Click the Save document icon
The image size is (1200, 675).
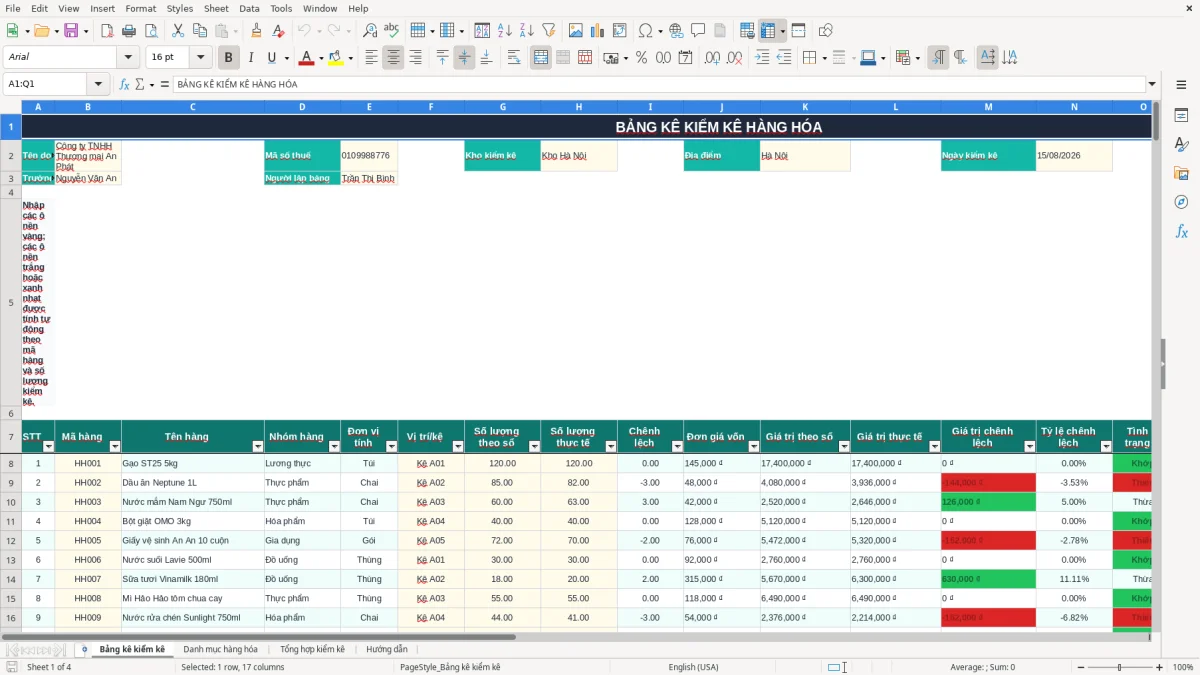point(70,31)
